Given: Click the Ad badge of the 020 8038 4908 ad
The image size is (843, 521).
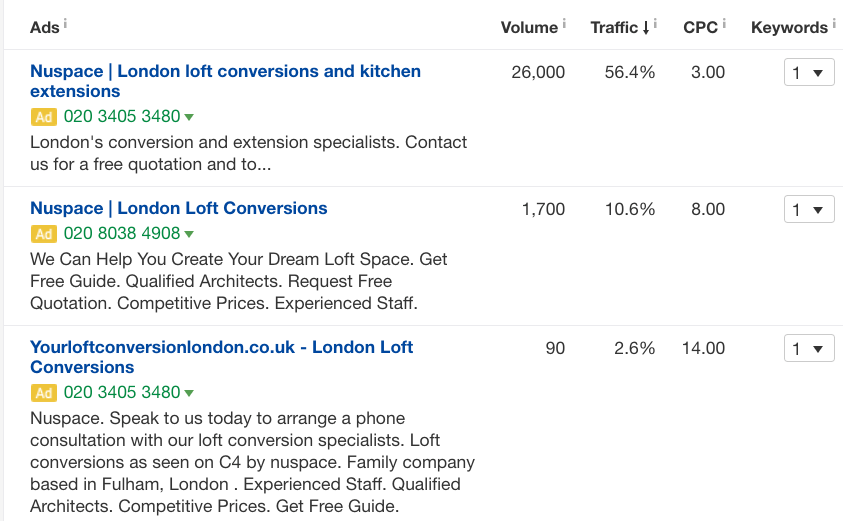Looking at the screenshot, I should tap(43, 234).
